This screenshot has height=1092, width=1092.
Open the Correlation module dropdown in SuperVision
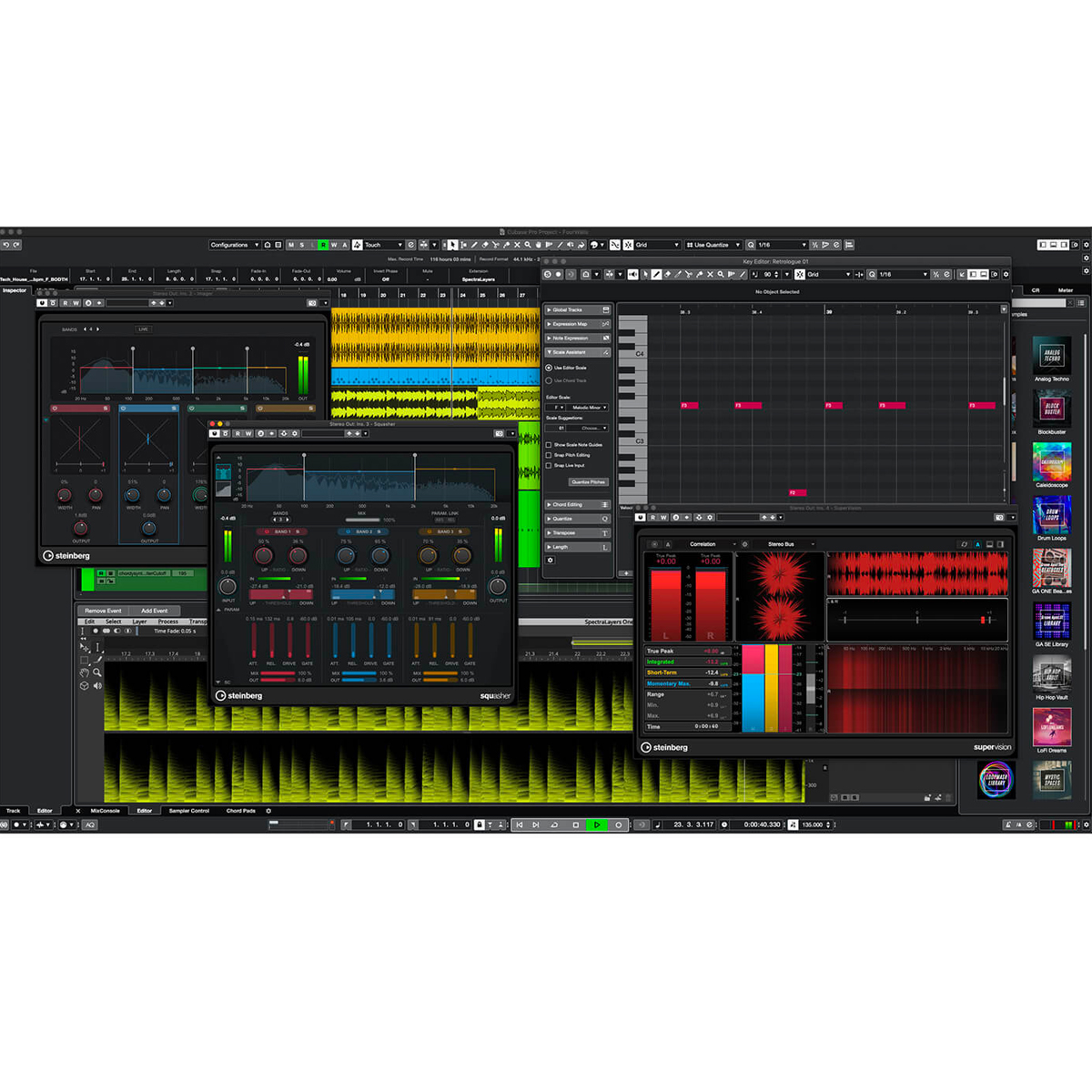click(706, 544)
